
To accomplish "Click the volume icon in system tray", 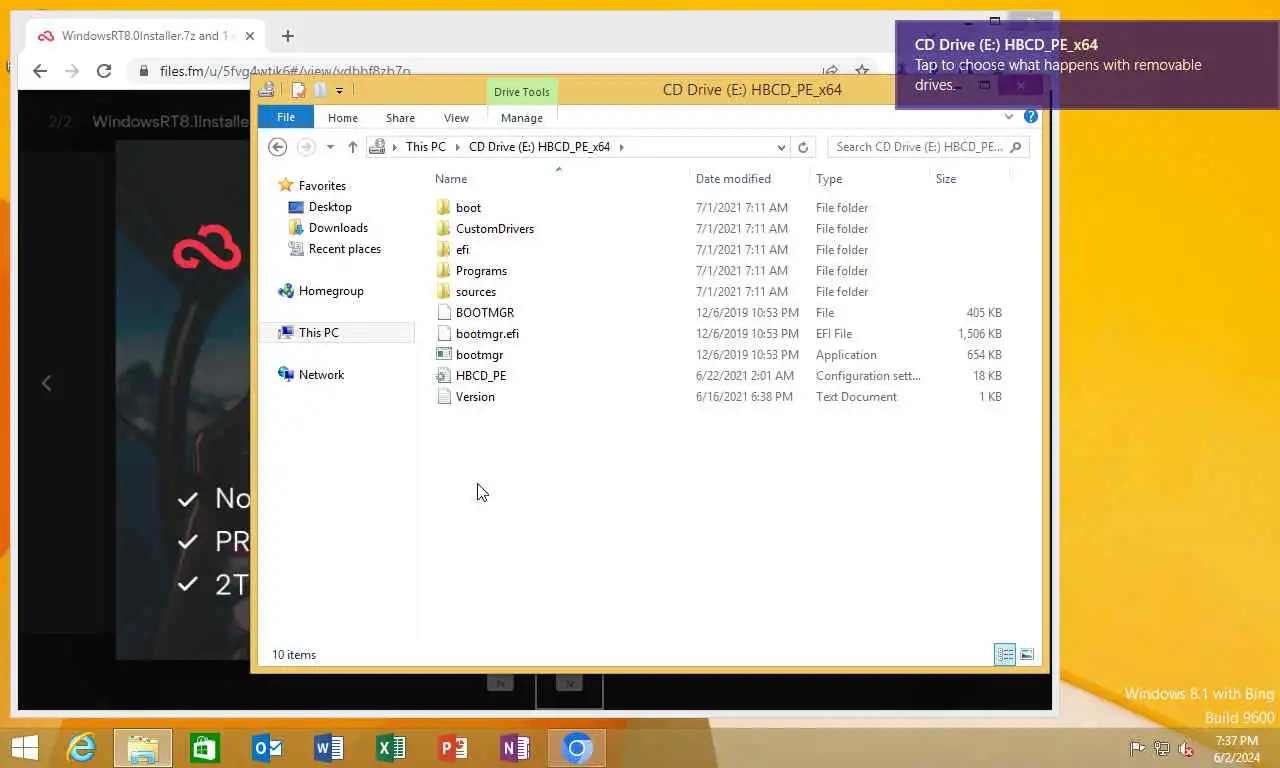I will point(1186,748).
